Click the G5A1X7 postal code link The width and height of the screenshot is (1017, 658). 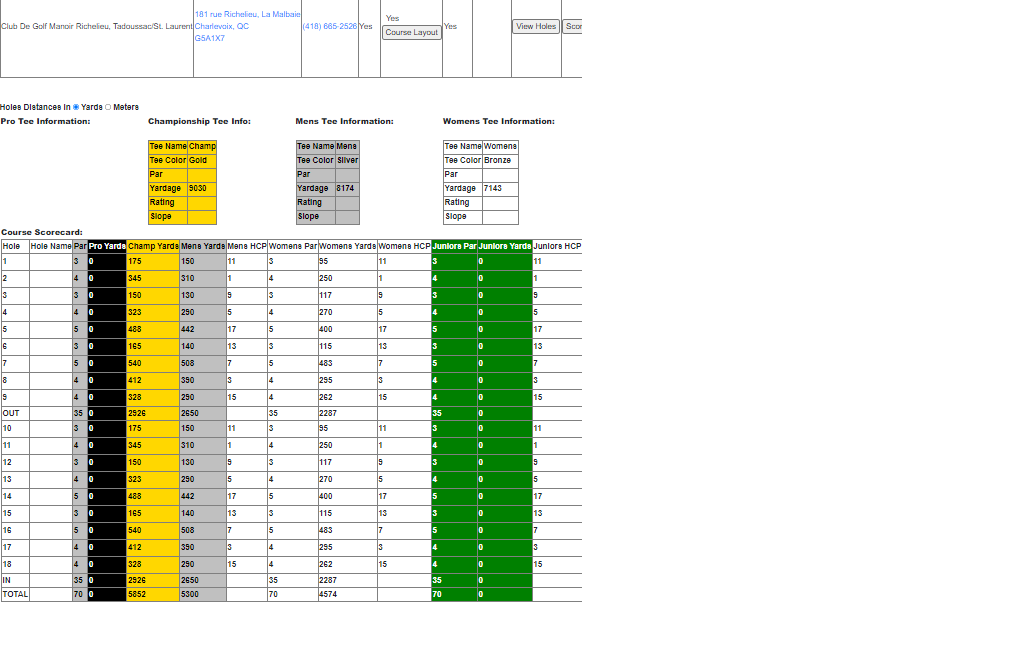(209, 38)
